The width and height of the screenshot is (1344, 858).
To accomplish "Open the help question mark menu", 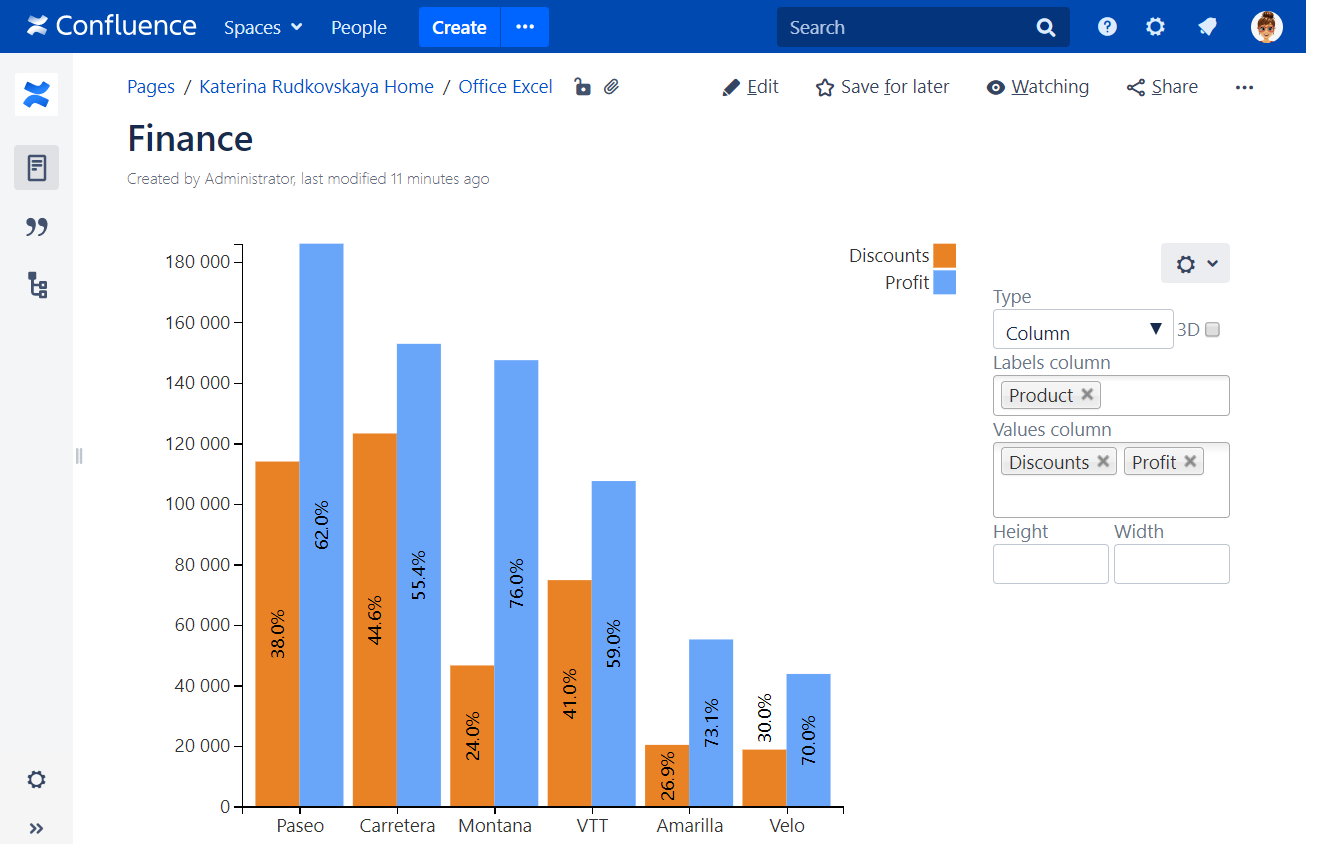I will (x=1107, y=27).
